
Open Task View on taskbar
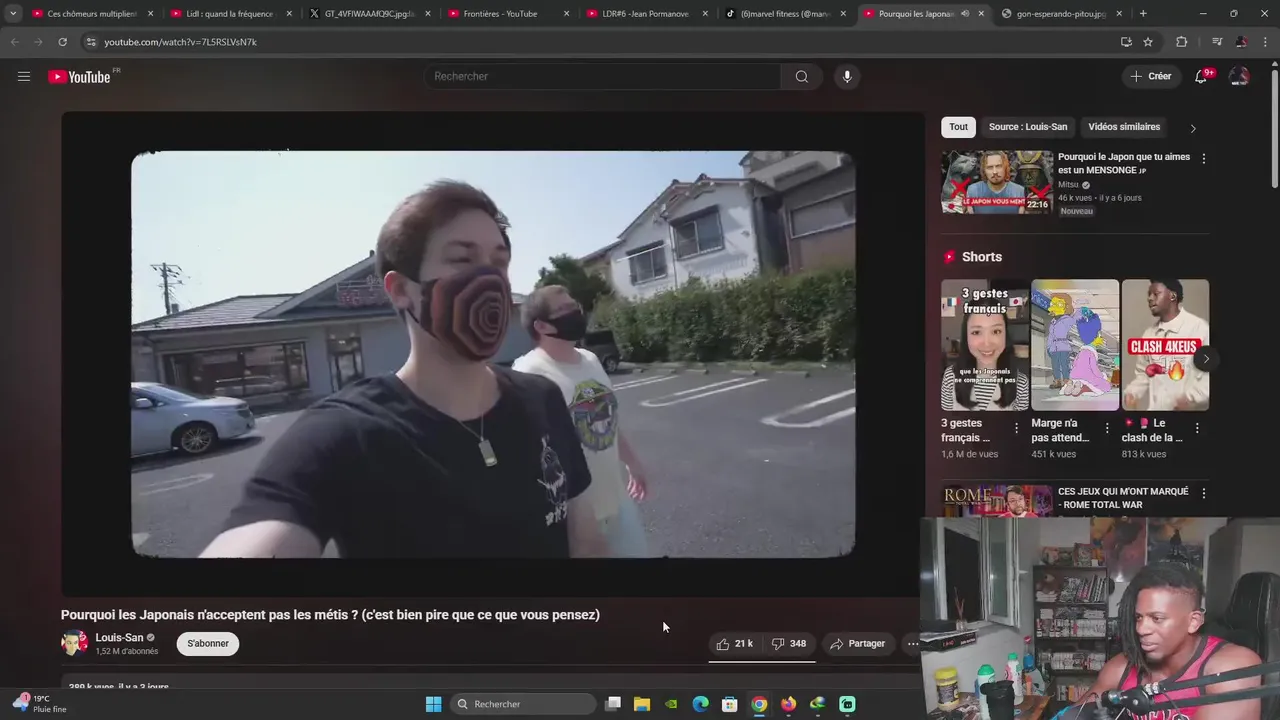[613, 704]
